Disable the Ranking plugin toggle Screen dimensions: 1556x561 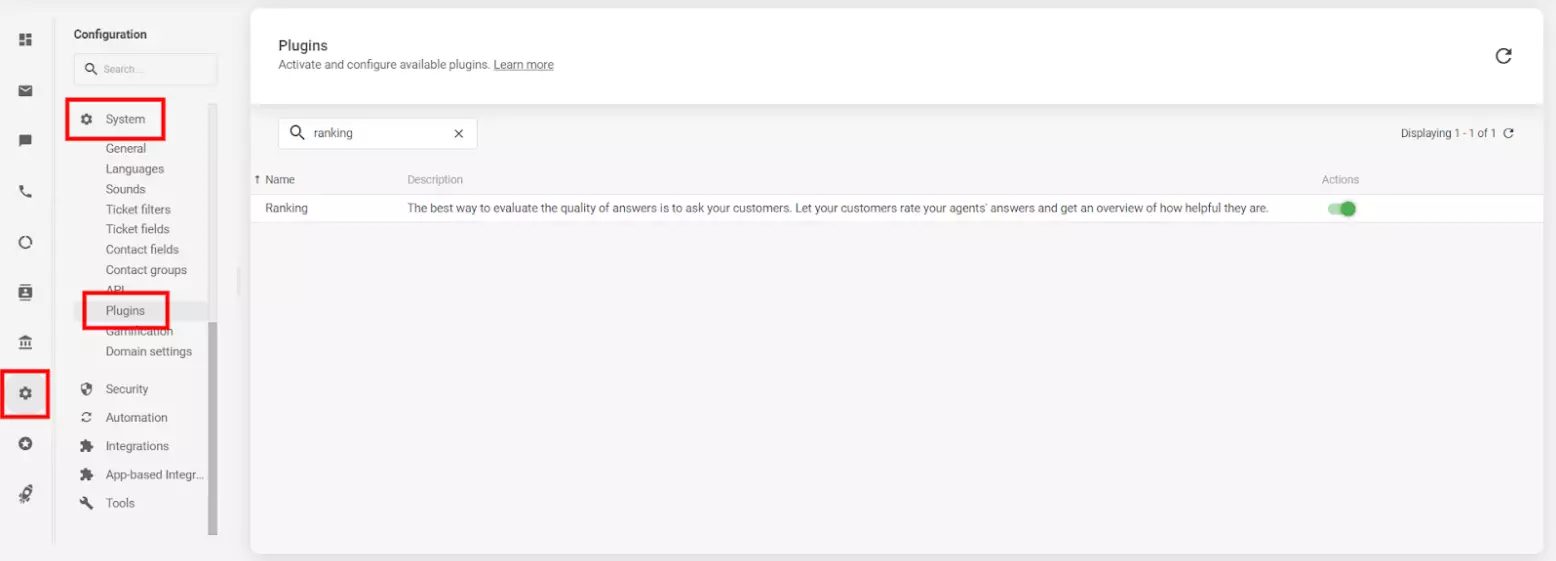click(x=1341, y=209)
